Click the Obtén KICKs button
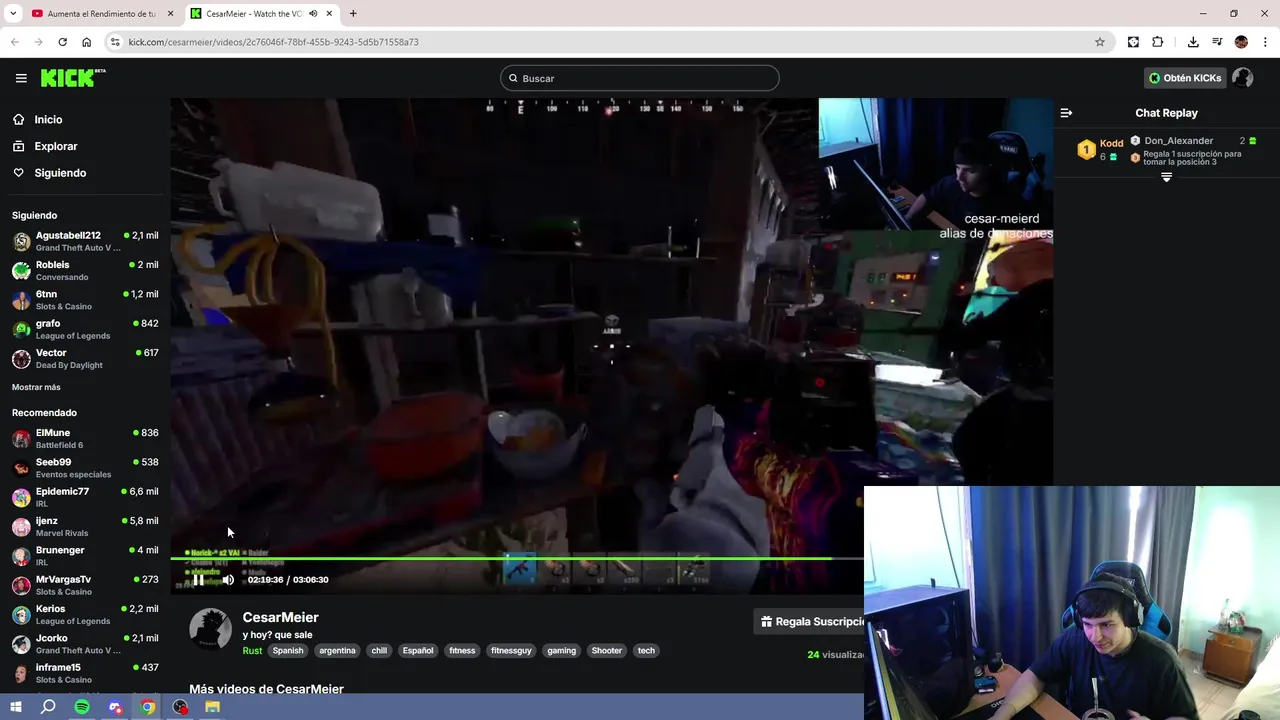Screen dimensions: 1280x720 (x=1185, y=78)
